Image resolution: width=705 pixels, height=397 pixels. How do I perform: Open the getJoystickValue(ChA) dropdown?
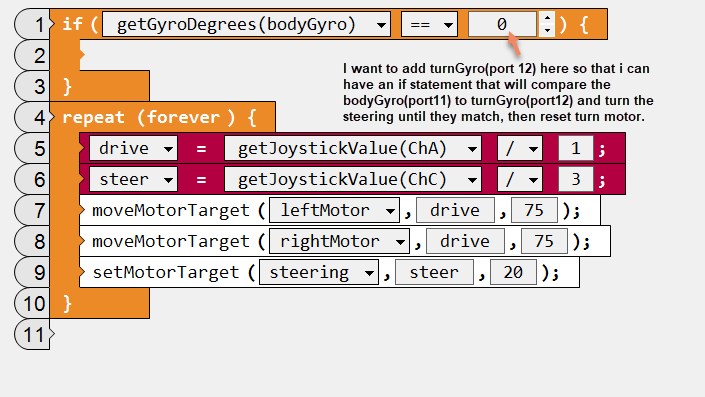[353, 148]
